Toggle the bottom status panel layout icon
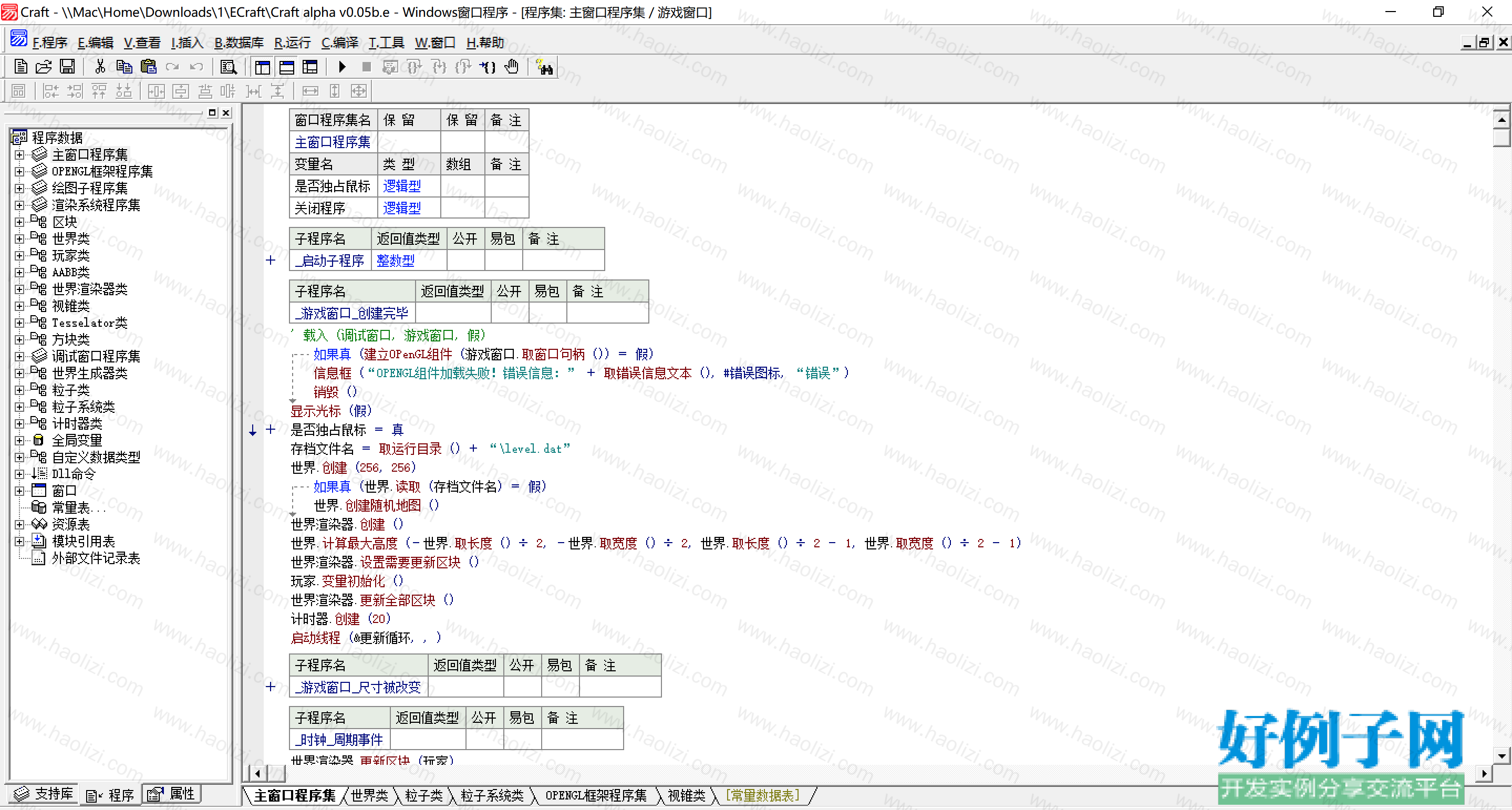1512x810 pixels. click(286, 67)
